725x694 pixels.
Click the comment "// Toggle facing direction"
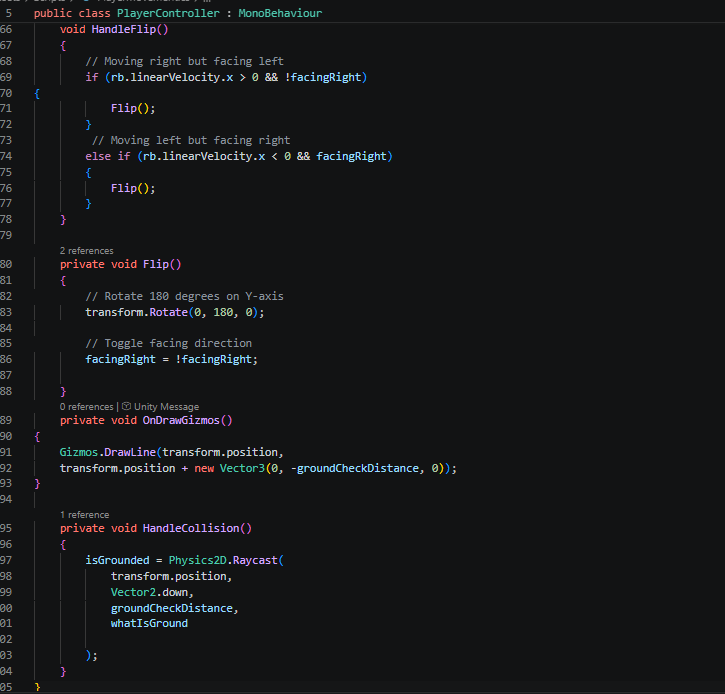pyautogui.click(x=169, y=344)
